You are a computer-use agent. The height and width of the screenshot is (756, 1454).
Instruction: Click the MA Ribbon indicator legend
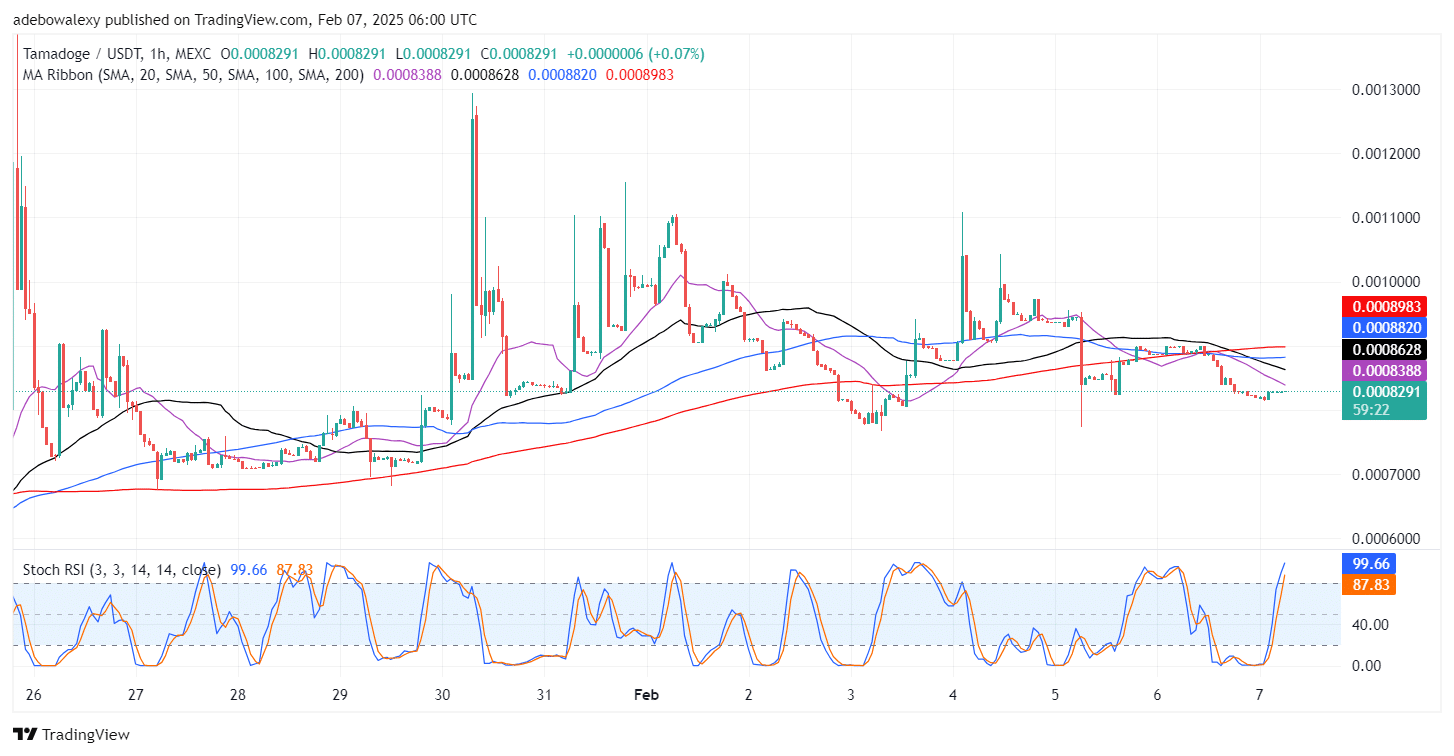pos(193,74)
